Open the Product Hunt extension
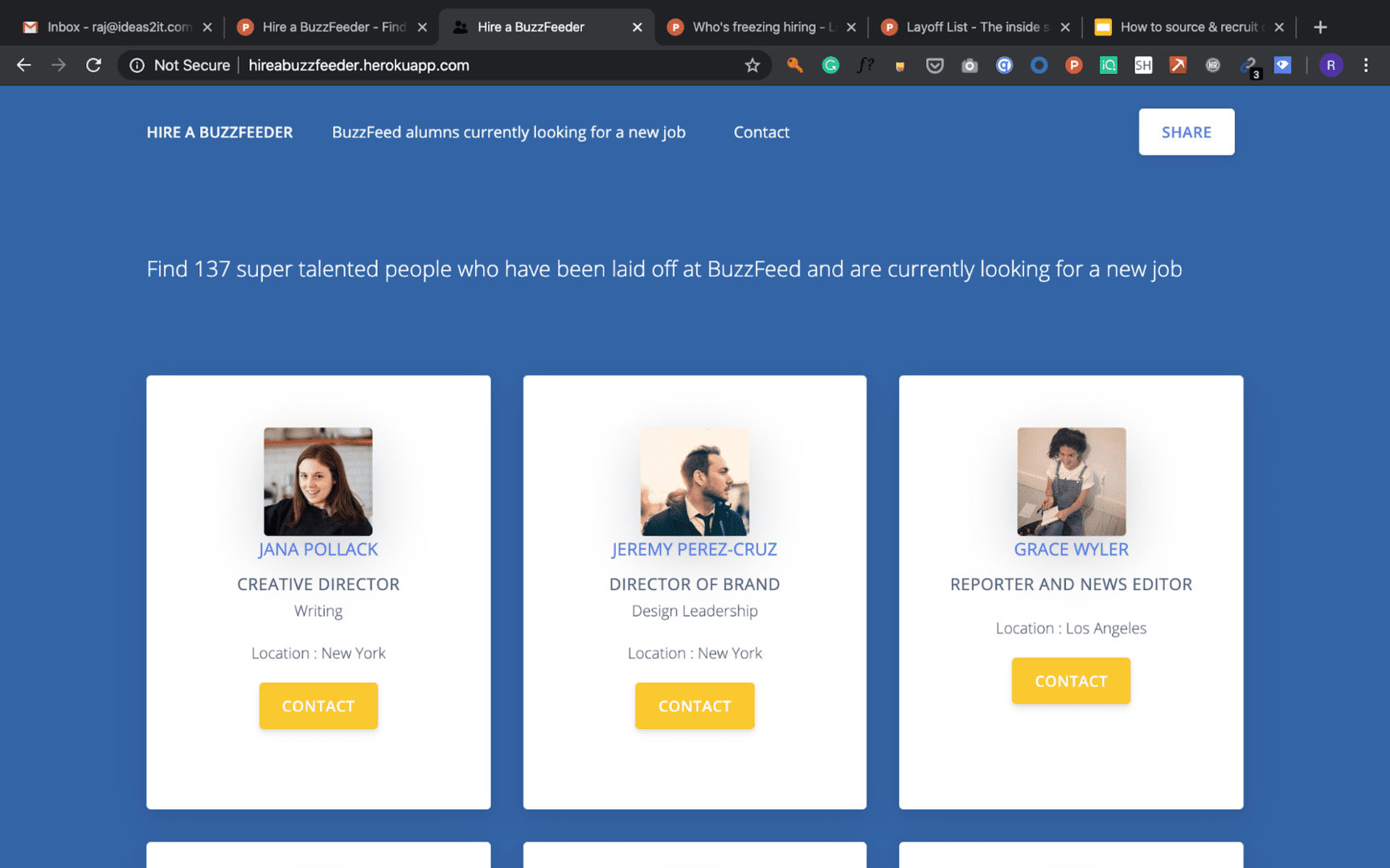The image size is (1390, 868). point(1073,65)
